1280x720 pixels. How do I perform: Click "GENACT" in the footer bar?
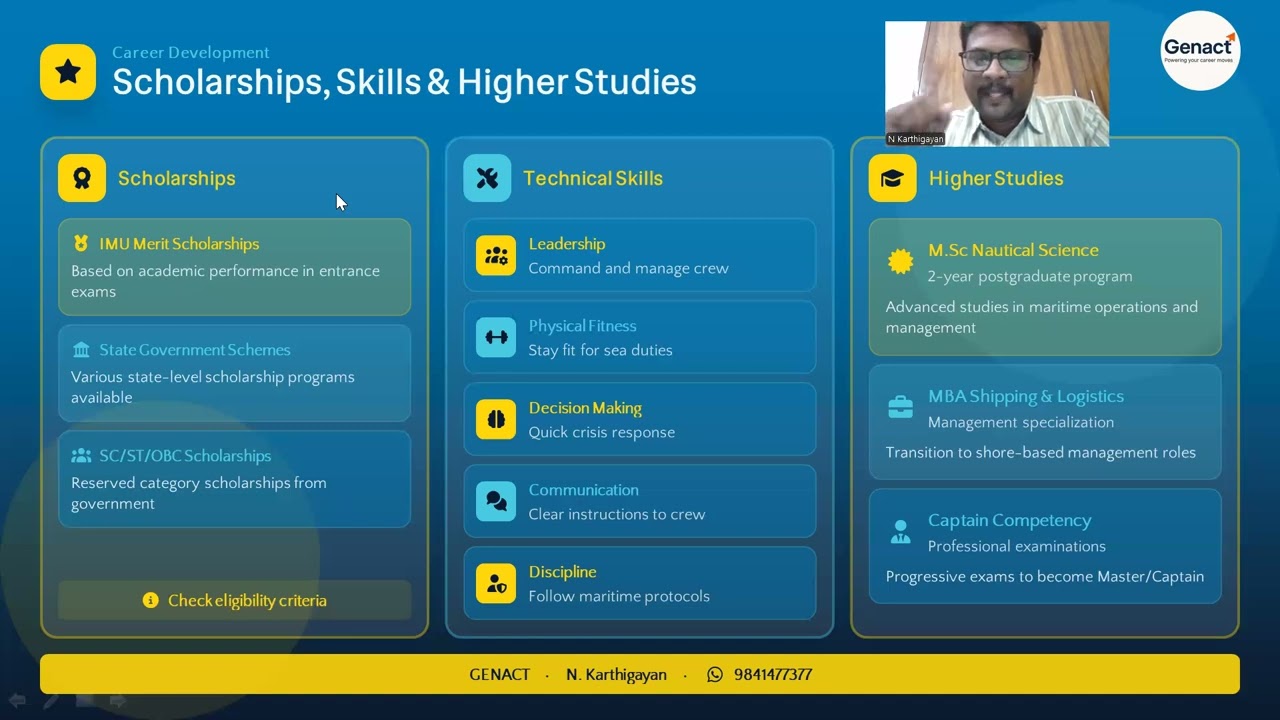coord(500,675)
